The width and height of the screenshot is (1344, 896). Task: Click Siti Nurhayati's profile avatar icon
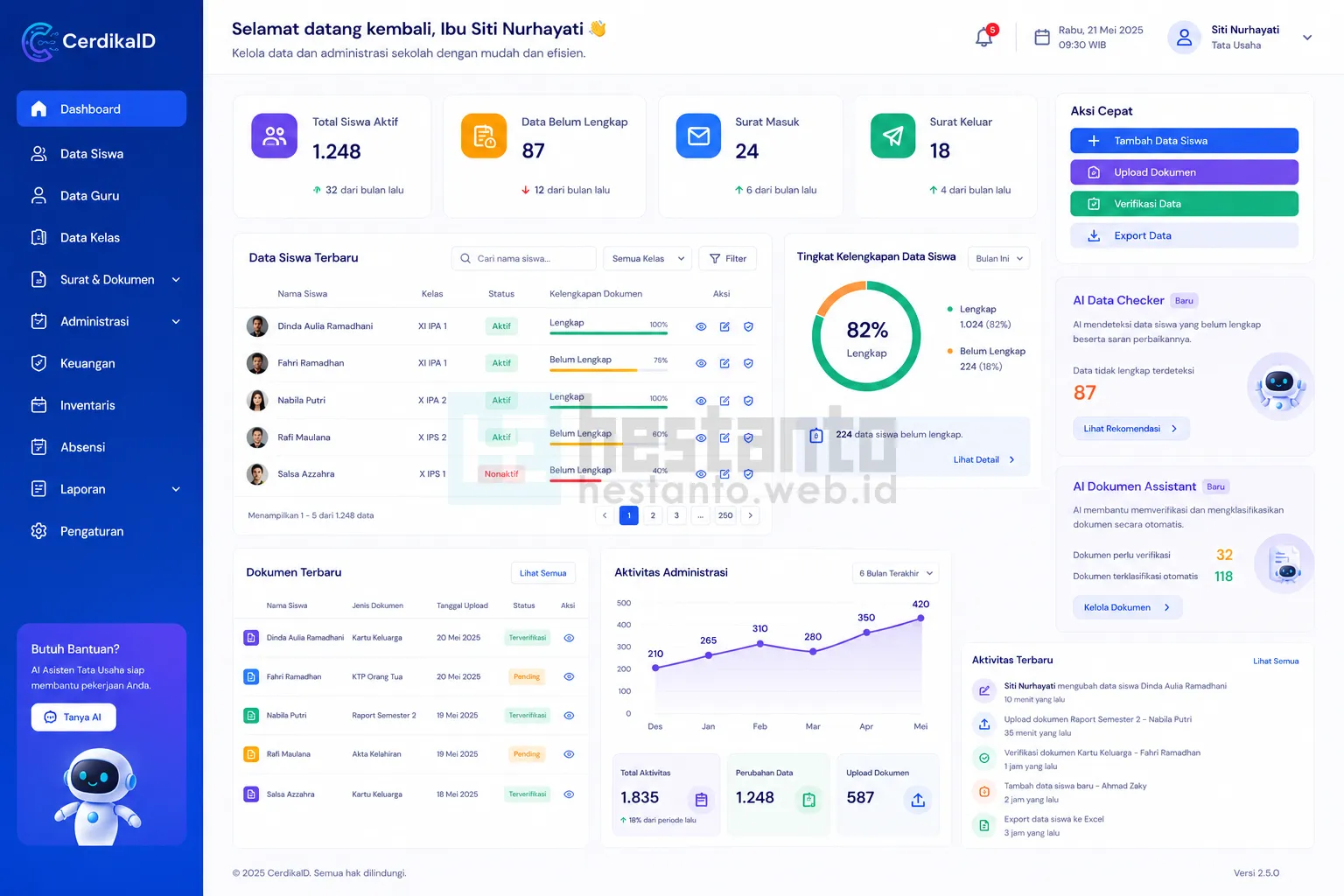tap(1184, 37)
